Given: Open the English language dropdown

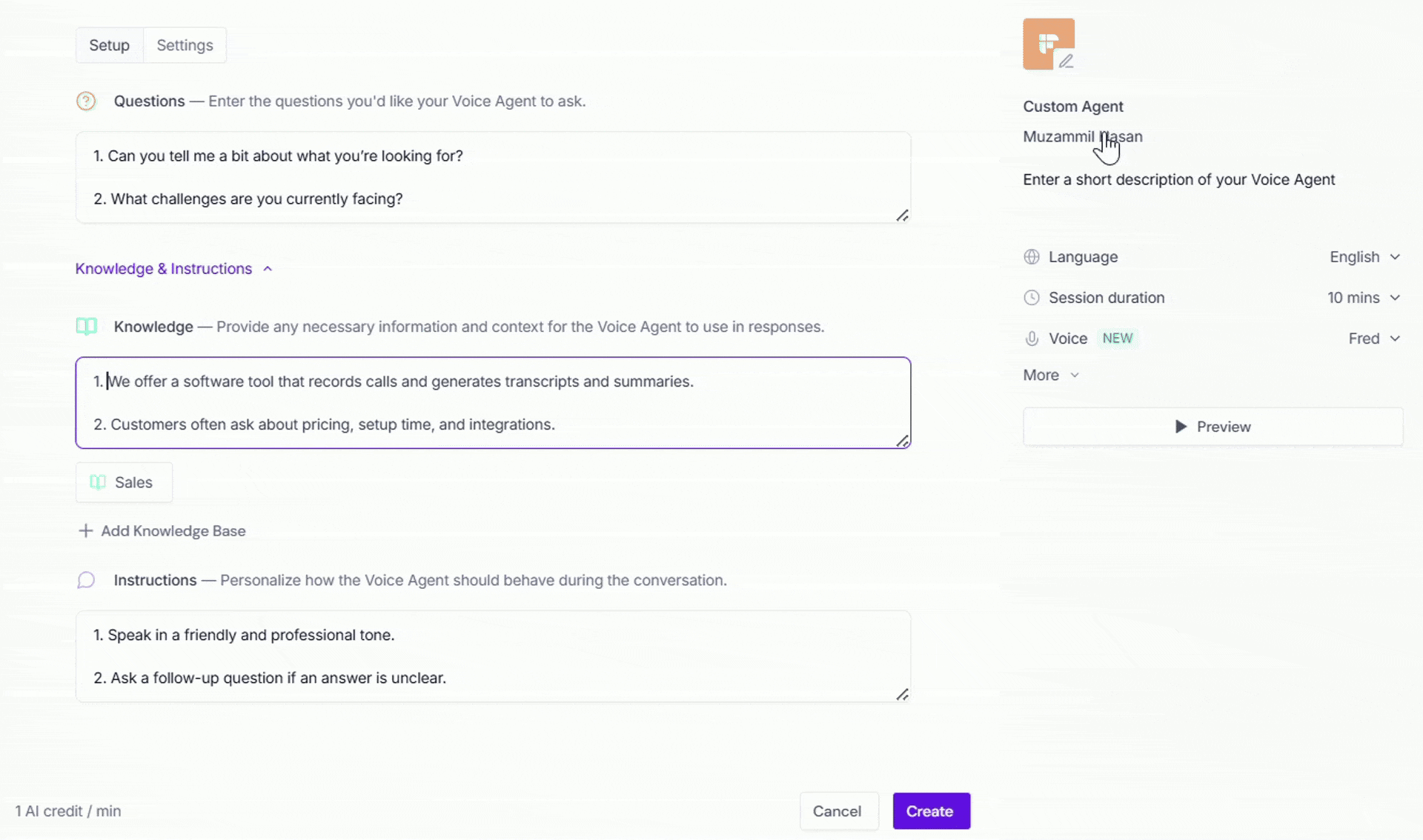Looking at the screenshot, I should click(x=1364, y=257).
